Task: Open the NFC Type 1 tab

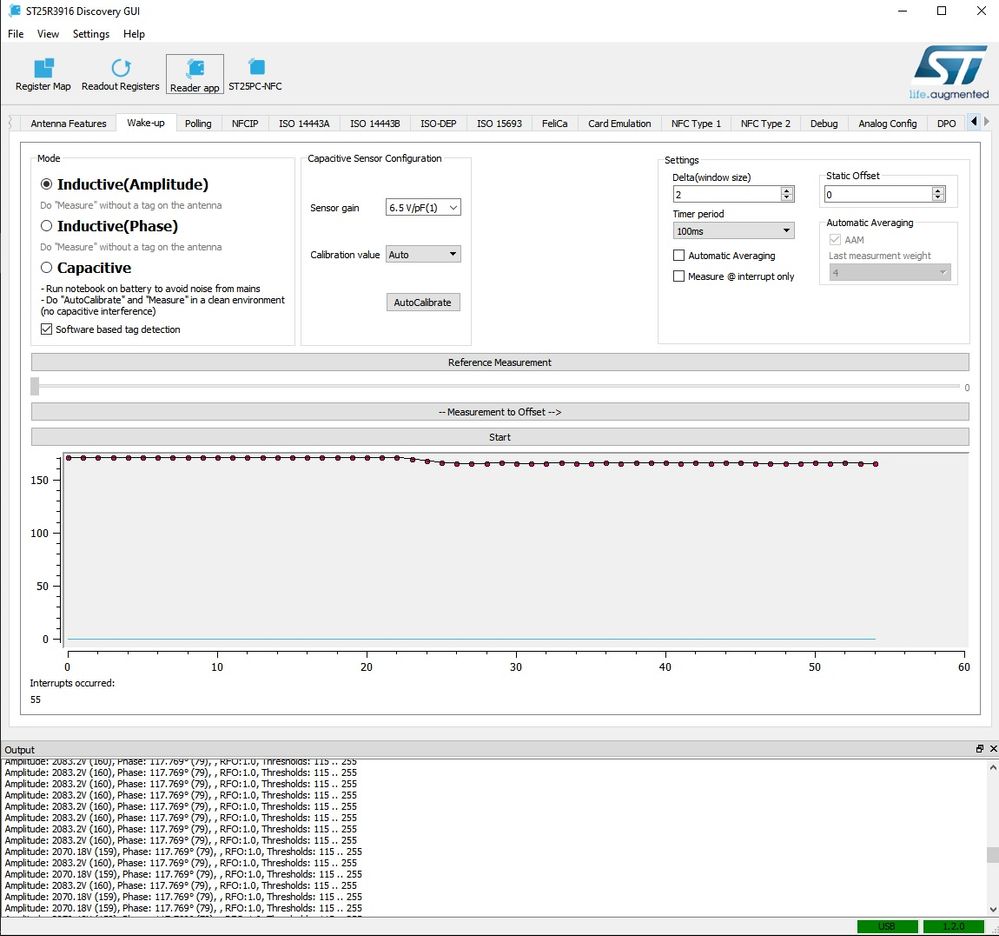Action: pos(696,124)
